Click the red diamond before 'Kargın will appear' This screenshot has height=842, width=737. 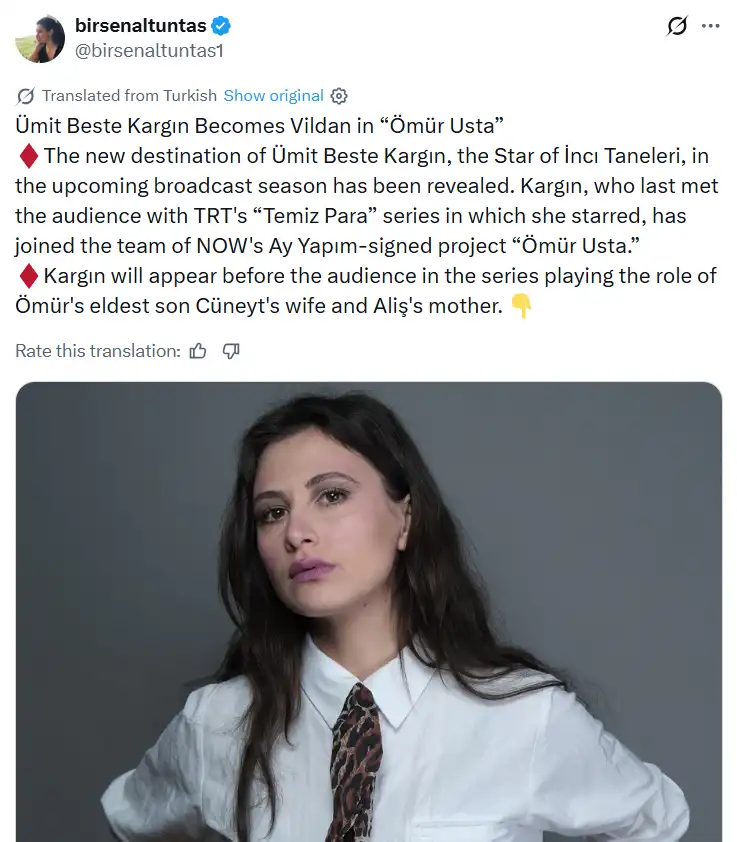[x=28, y=276]
